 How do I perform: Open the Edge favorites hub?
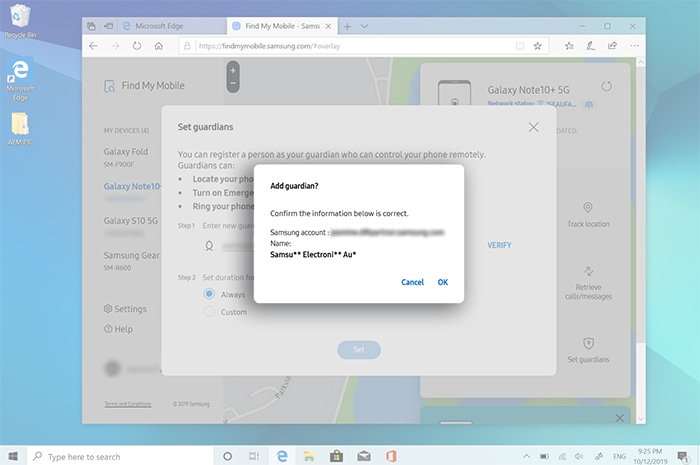tap(569, 46)
